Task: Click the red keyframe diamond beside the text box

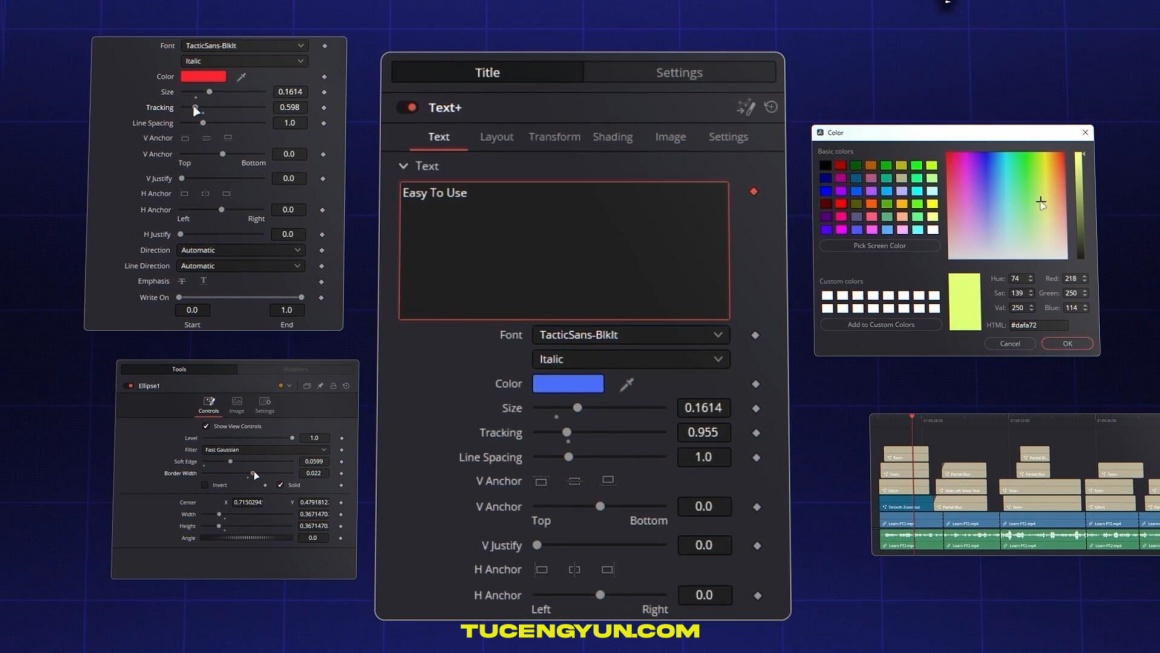Action: (x=754, y=191)
